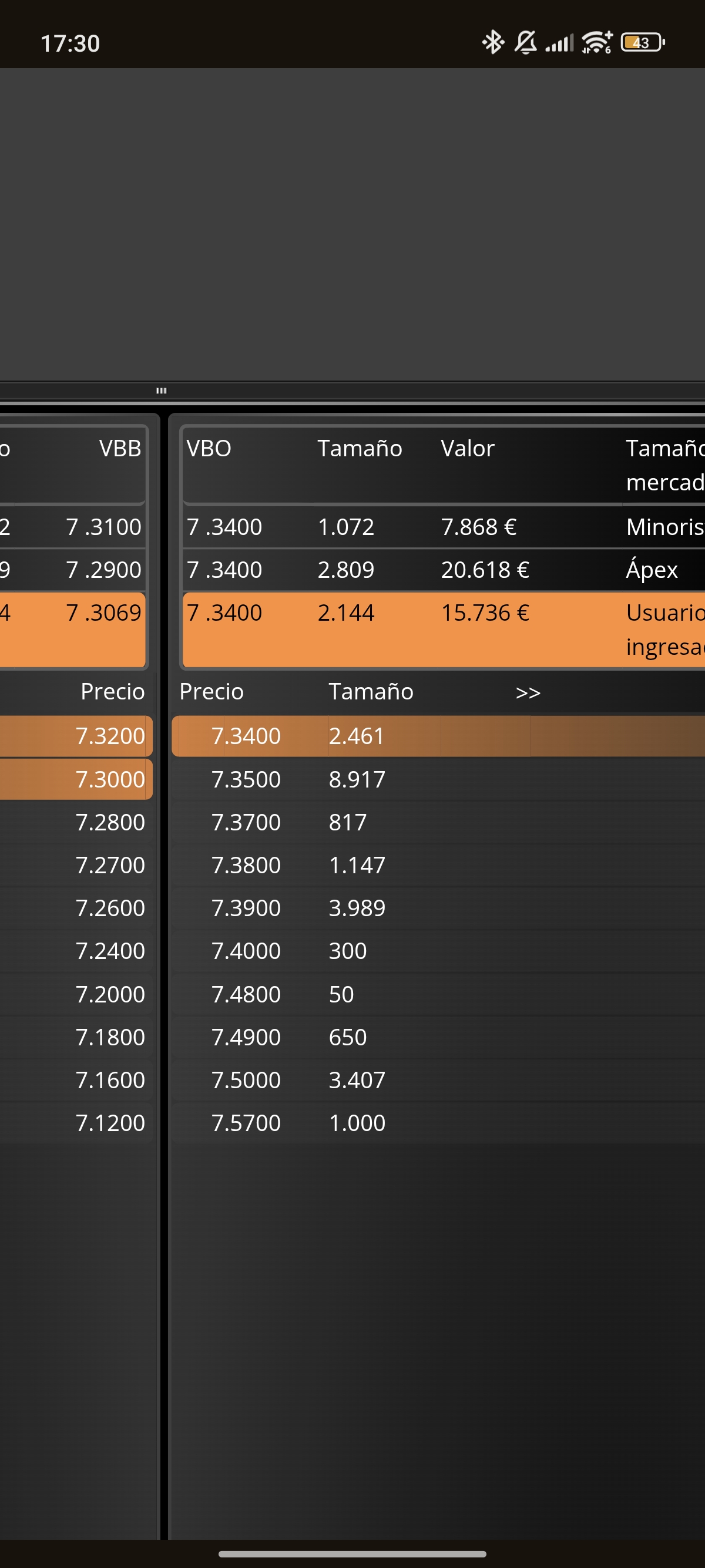705x1568 pixels.
Task: Select ask size 2.461
Action: click(x=357, y=736)
